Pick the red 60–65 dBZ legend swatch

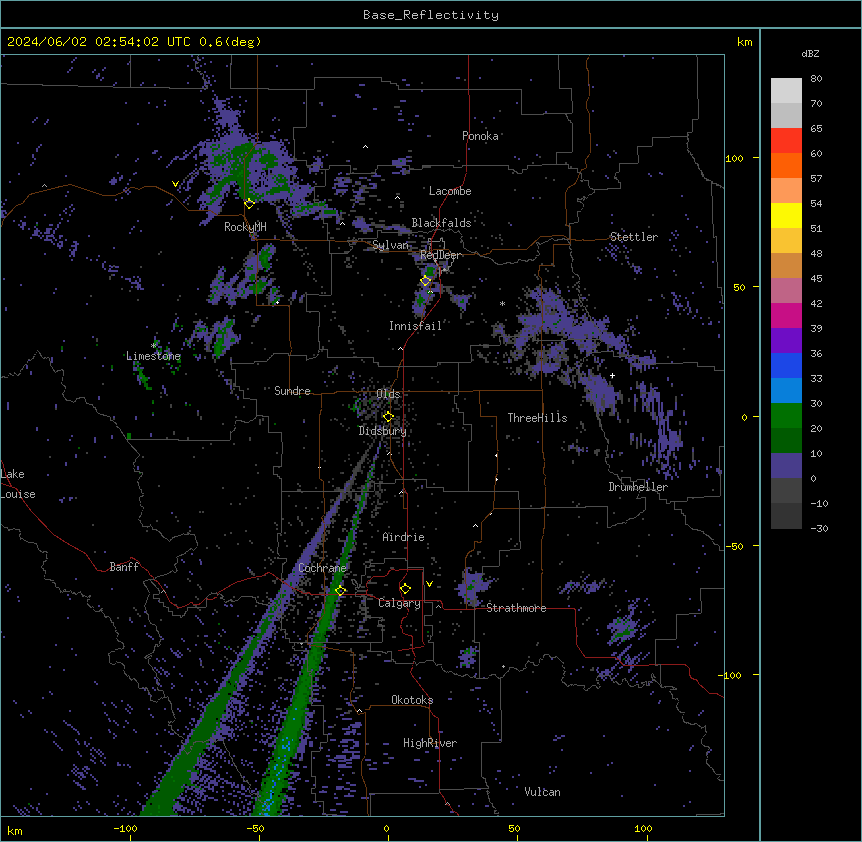pos(786,141)
